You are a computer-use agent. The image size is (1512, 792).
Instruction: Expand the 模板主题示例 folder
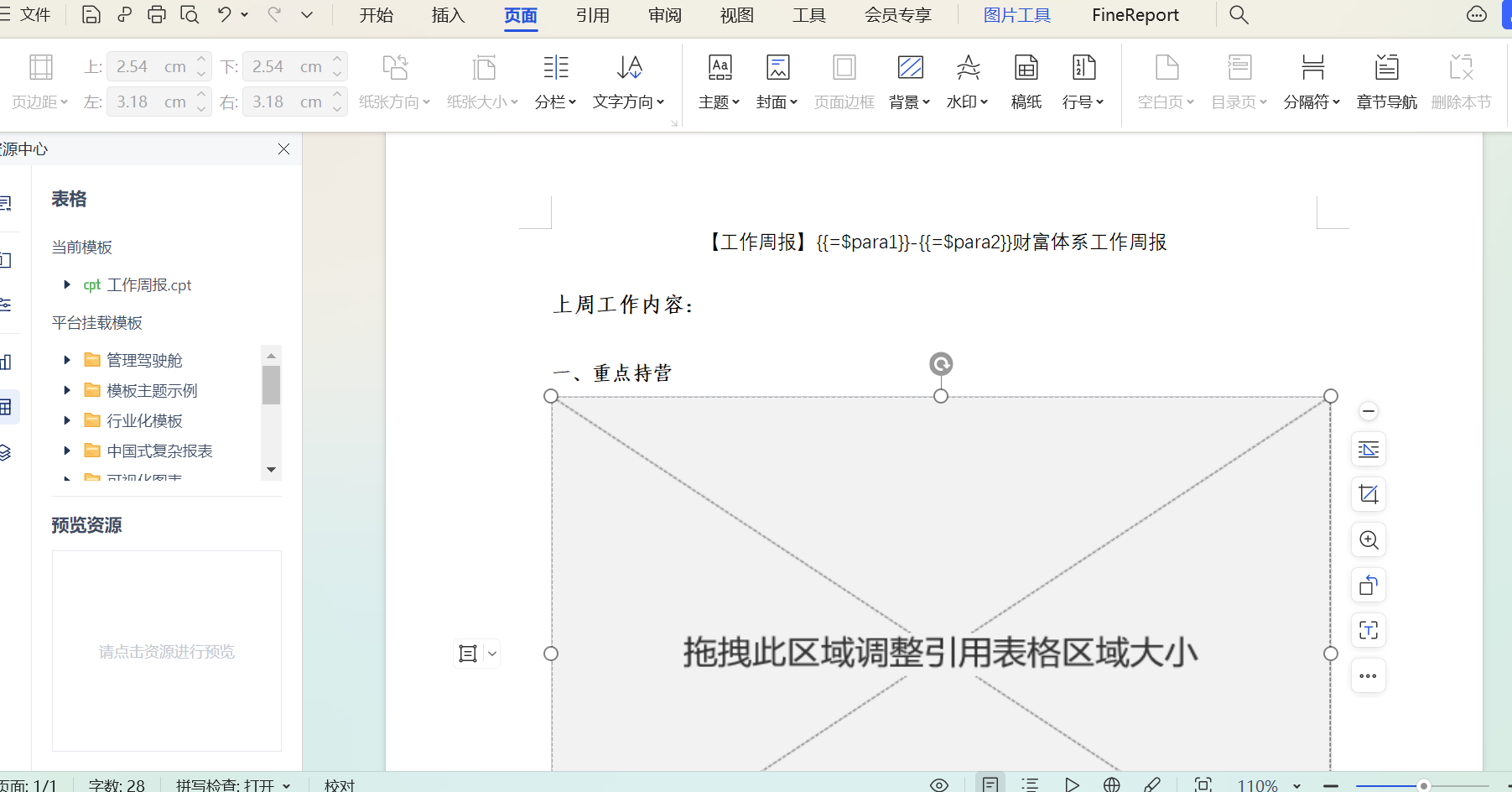(67, 390)
